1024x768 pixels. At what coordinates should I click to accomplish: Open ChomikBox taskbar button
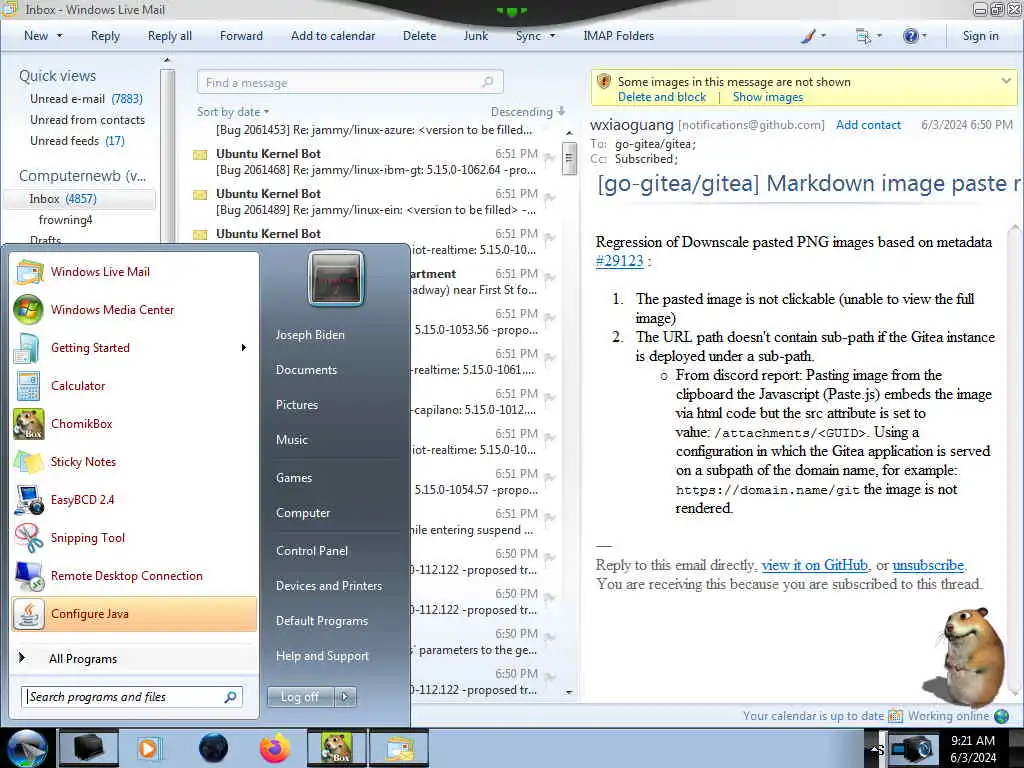pos(335,748)
